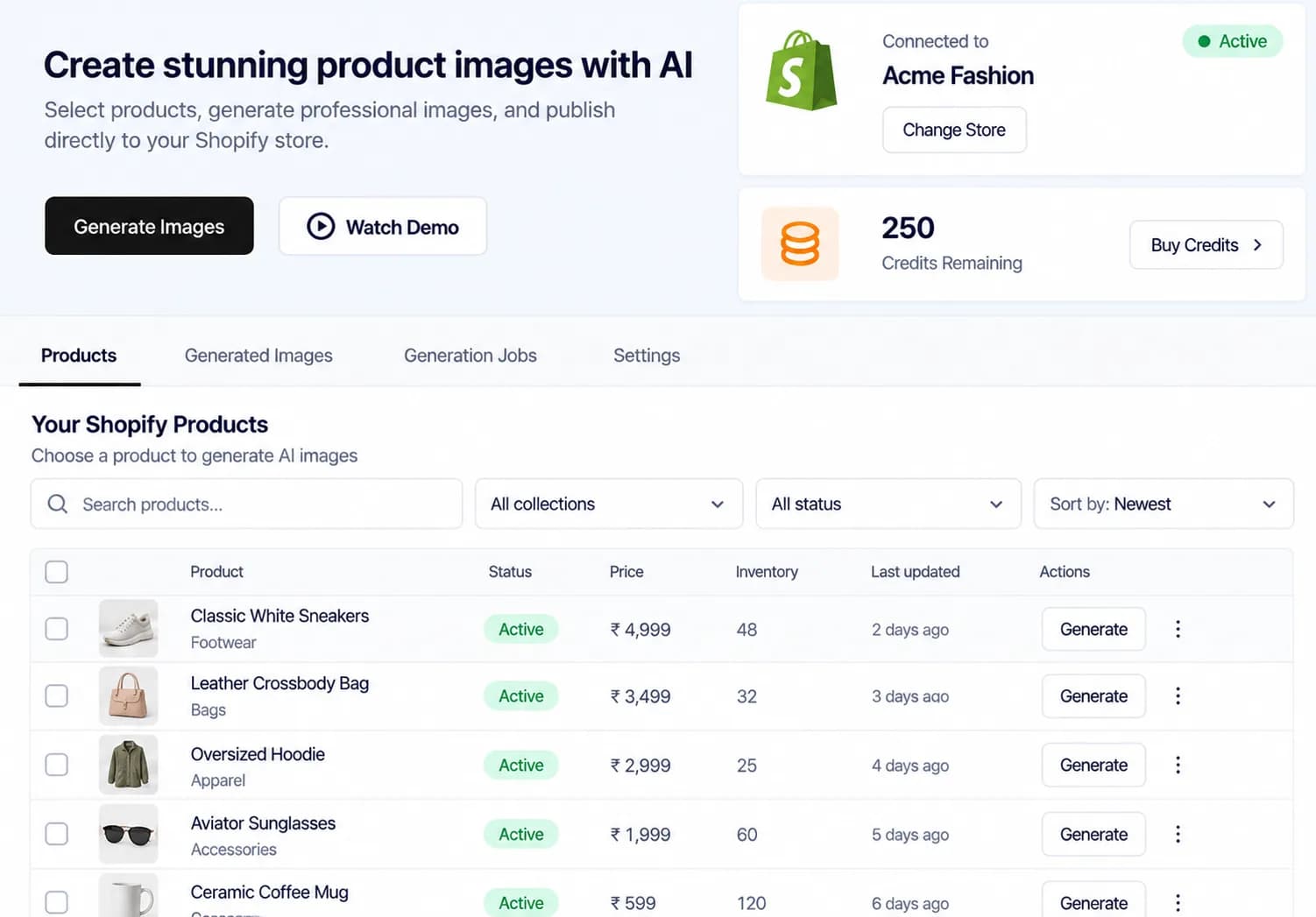The image size is (1316, 917).
Task: Click Generate for Aviator Sunglasses
Action: tap(1093, 834)
